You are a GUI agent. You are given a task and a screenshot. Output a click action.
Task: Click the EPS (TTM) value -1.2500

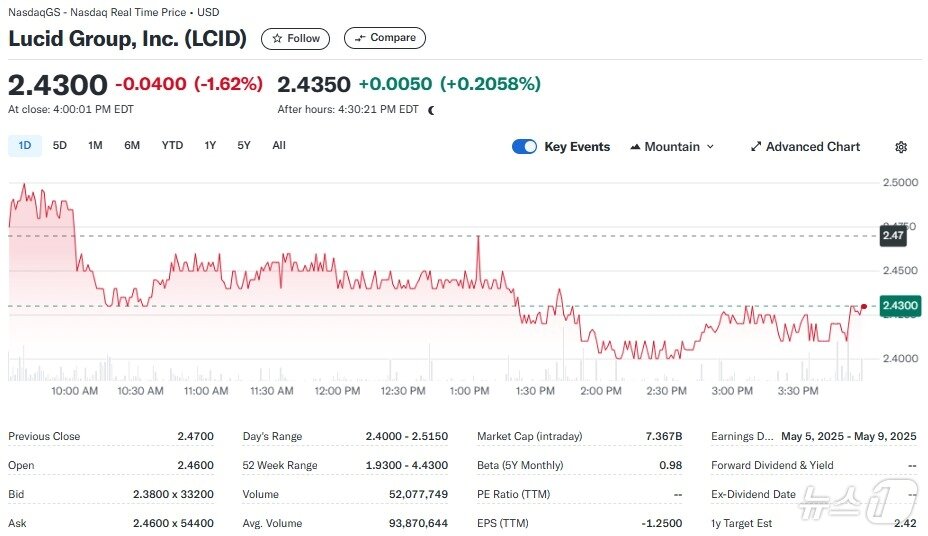662,523
